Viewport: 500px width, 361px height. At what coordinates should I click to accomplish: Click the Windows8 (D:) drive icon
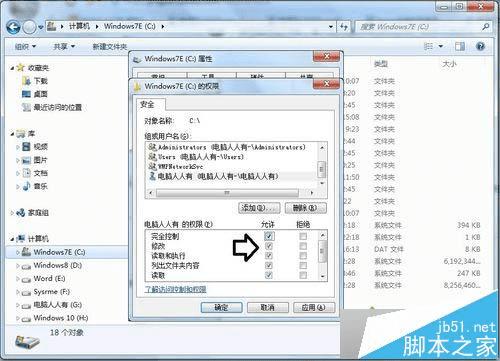26,266
